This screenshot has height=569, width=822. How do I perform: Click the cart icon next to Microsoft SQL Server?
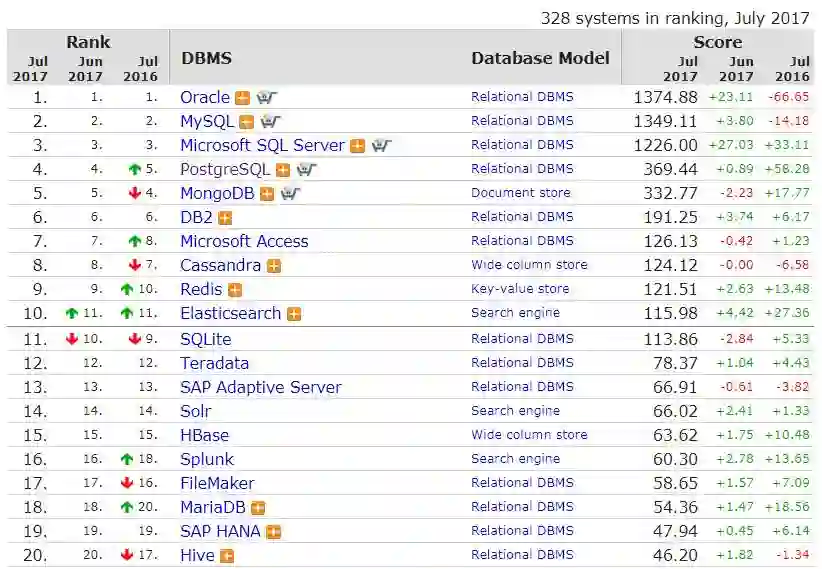pos(381,146)
